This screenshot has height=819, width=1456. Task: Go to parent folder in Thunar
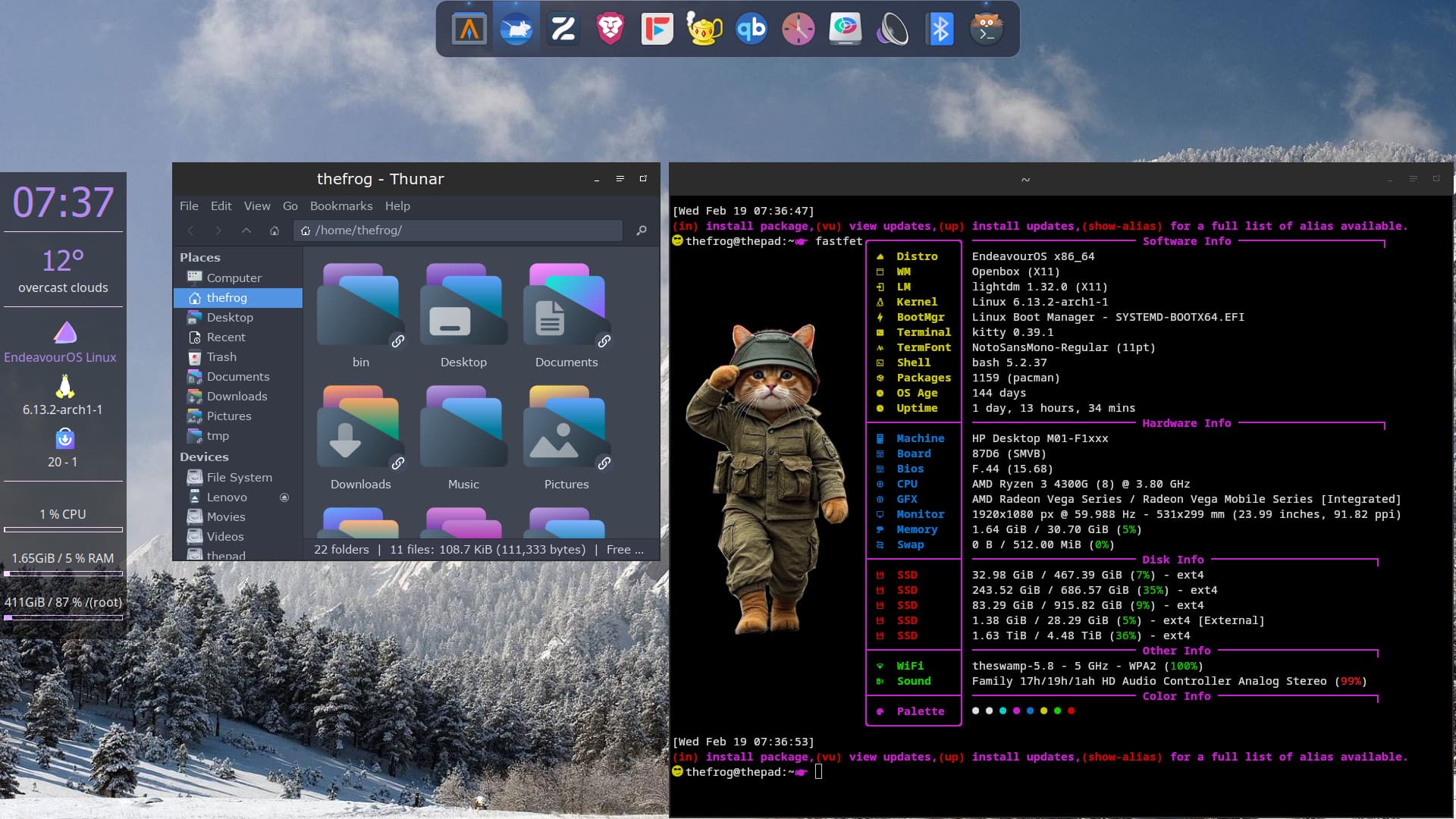coord(246,231)
